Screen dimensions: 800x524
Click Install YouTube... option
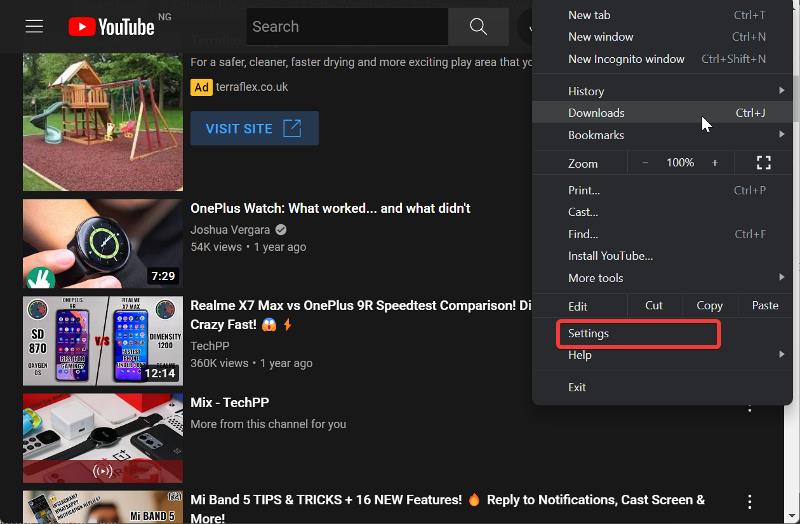pyautogui.click(x=662, y=256)
